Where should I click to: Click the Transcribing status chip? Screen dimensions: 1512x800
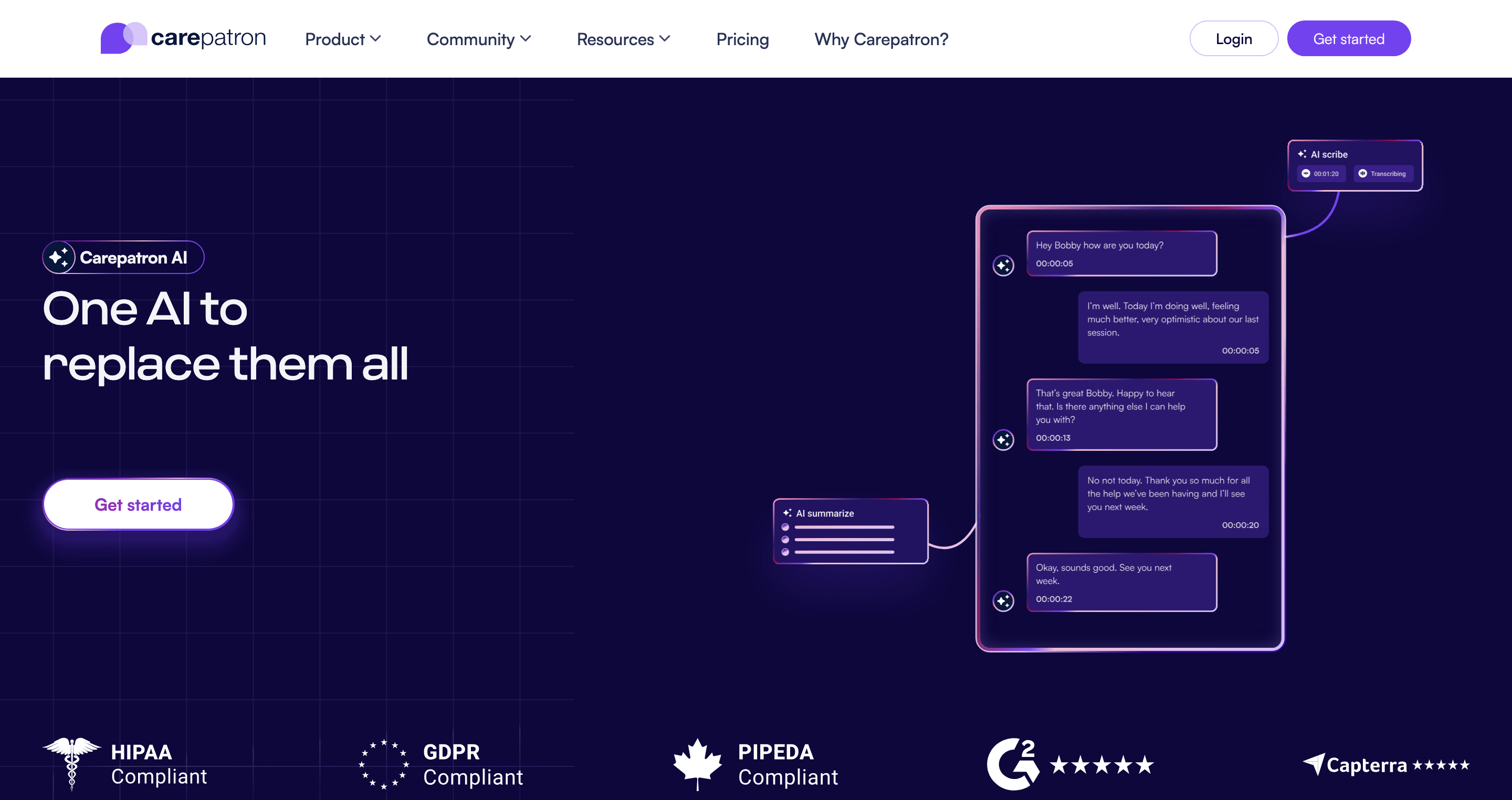[x=1383, y=174]
